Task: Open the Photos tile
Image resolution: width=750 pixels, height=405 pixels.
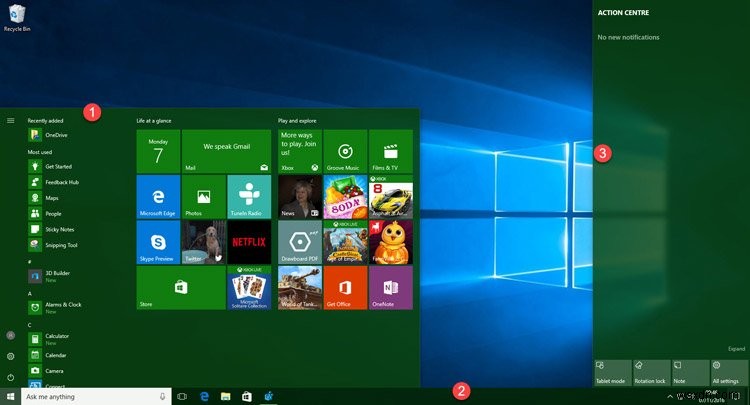Action: [204, 197]
